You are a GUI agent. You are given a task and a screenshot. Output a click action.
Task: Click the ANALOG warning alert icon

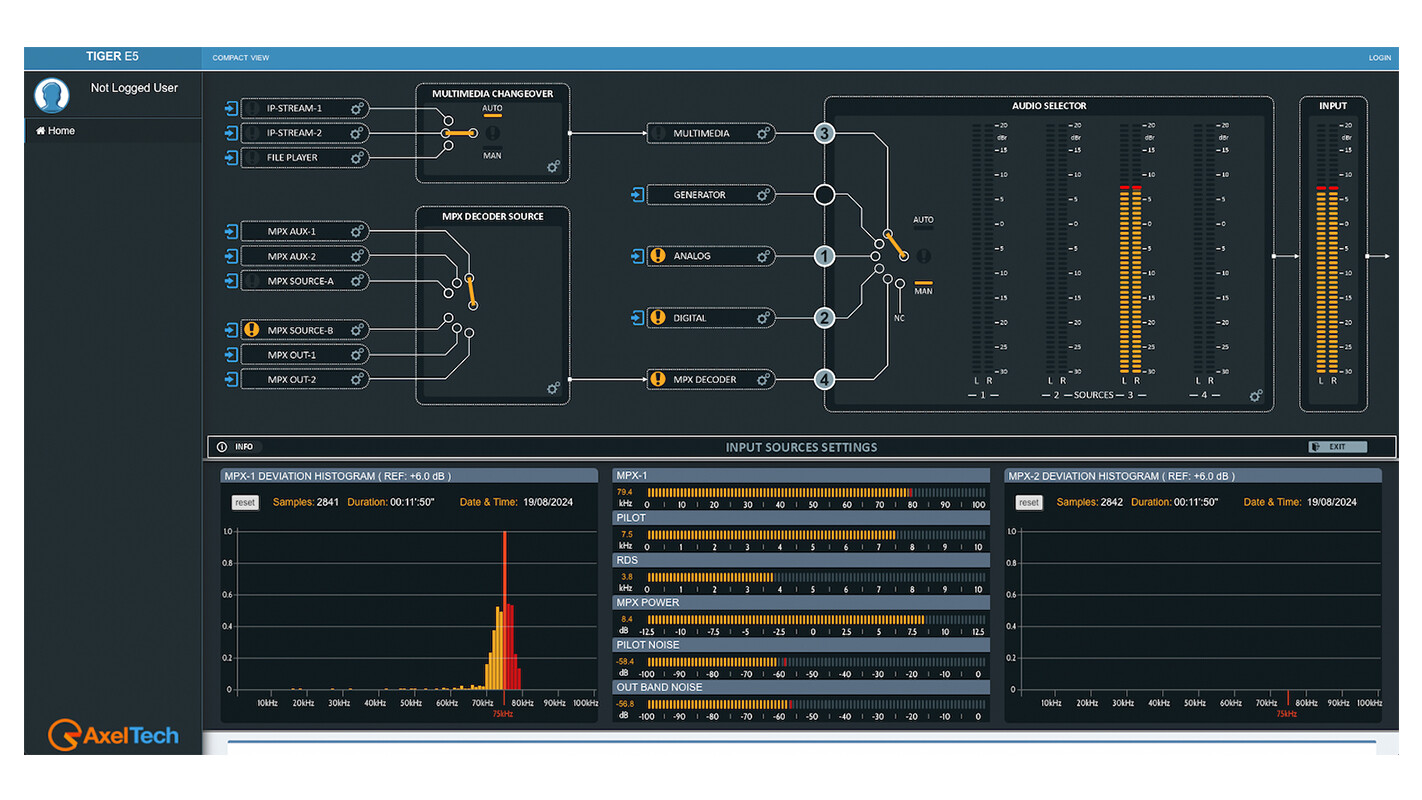coord(657,256)
